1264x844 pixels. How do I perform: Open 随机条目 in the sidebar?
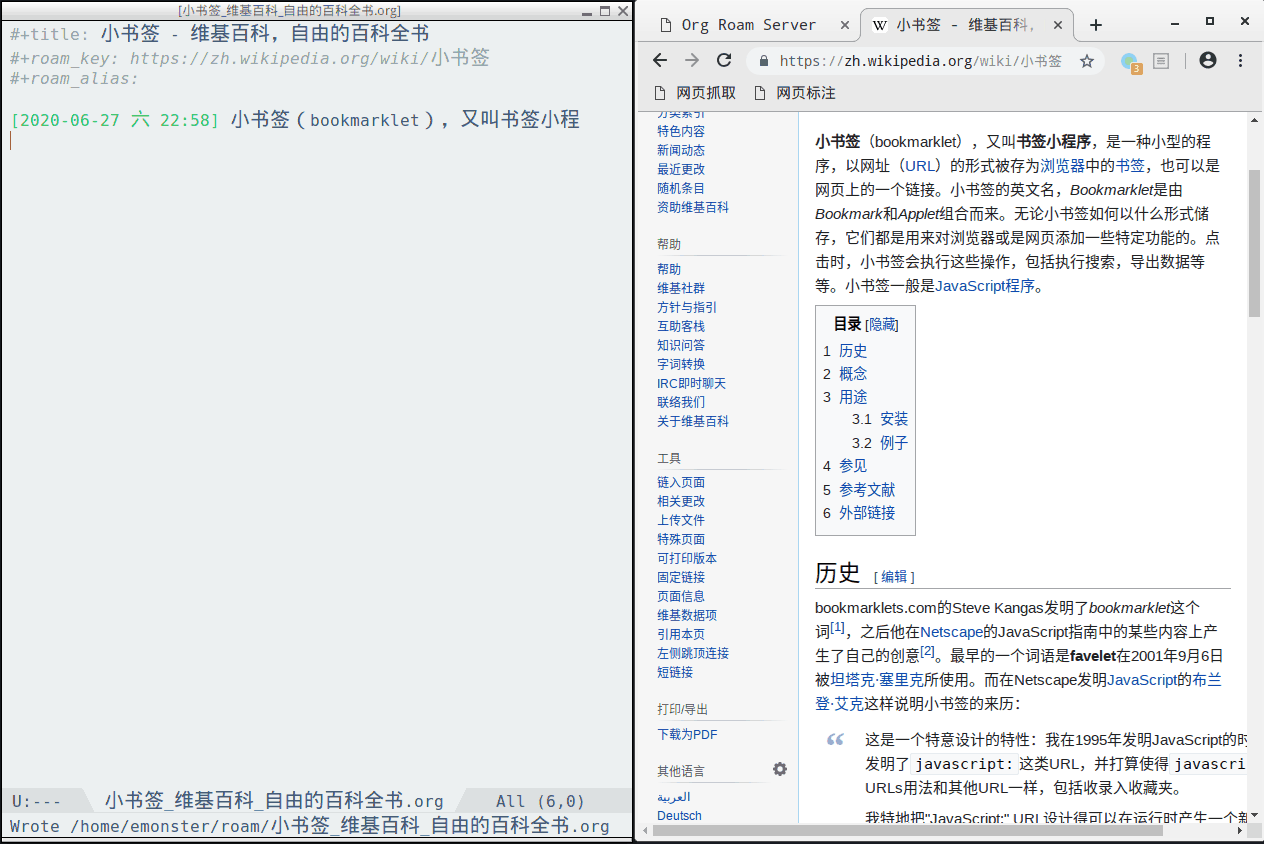(x=681, y=188)
